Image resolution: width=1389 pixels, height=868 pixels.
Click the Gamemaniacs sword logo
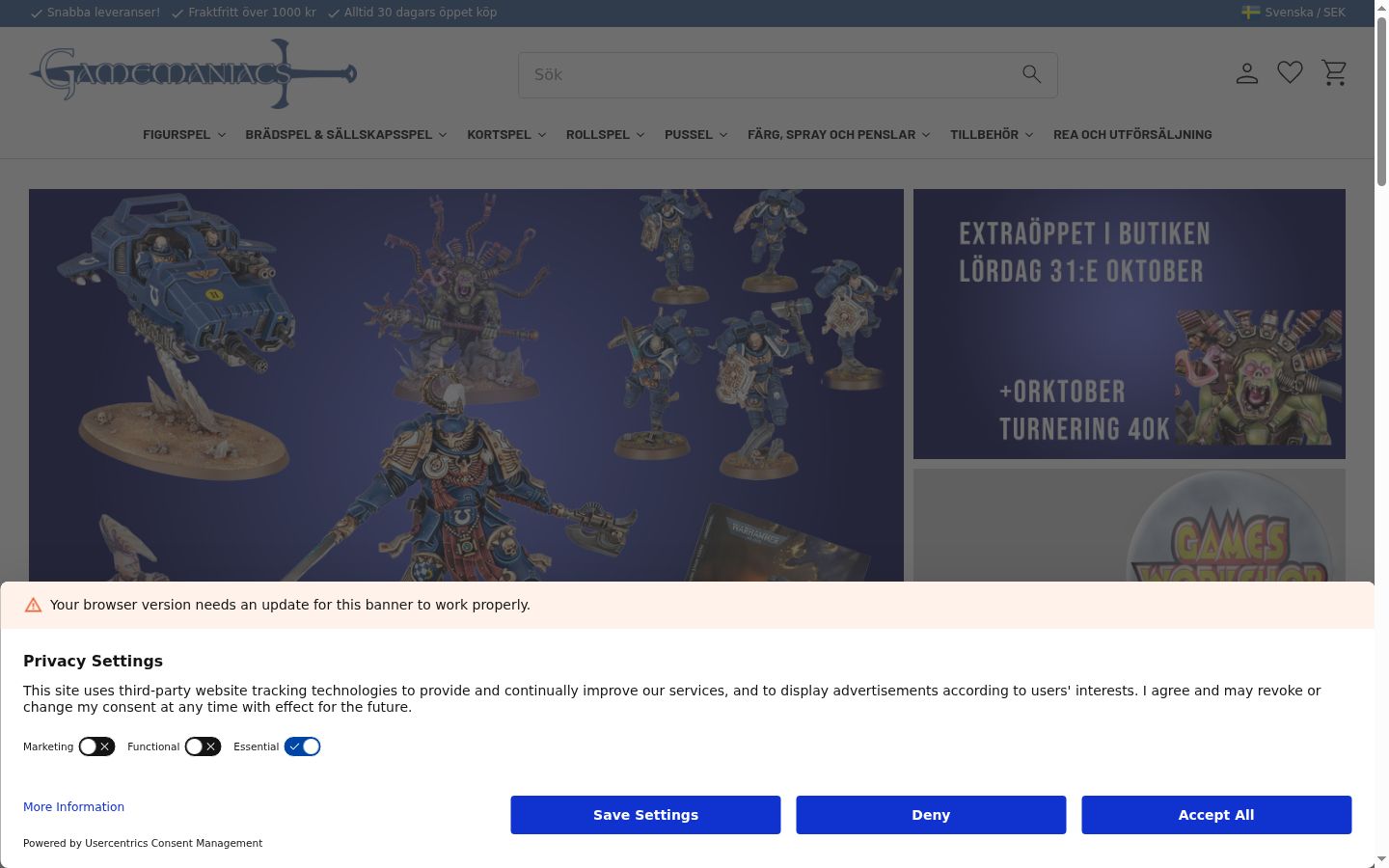[x=193, y=73]
